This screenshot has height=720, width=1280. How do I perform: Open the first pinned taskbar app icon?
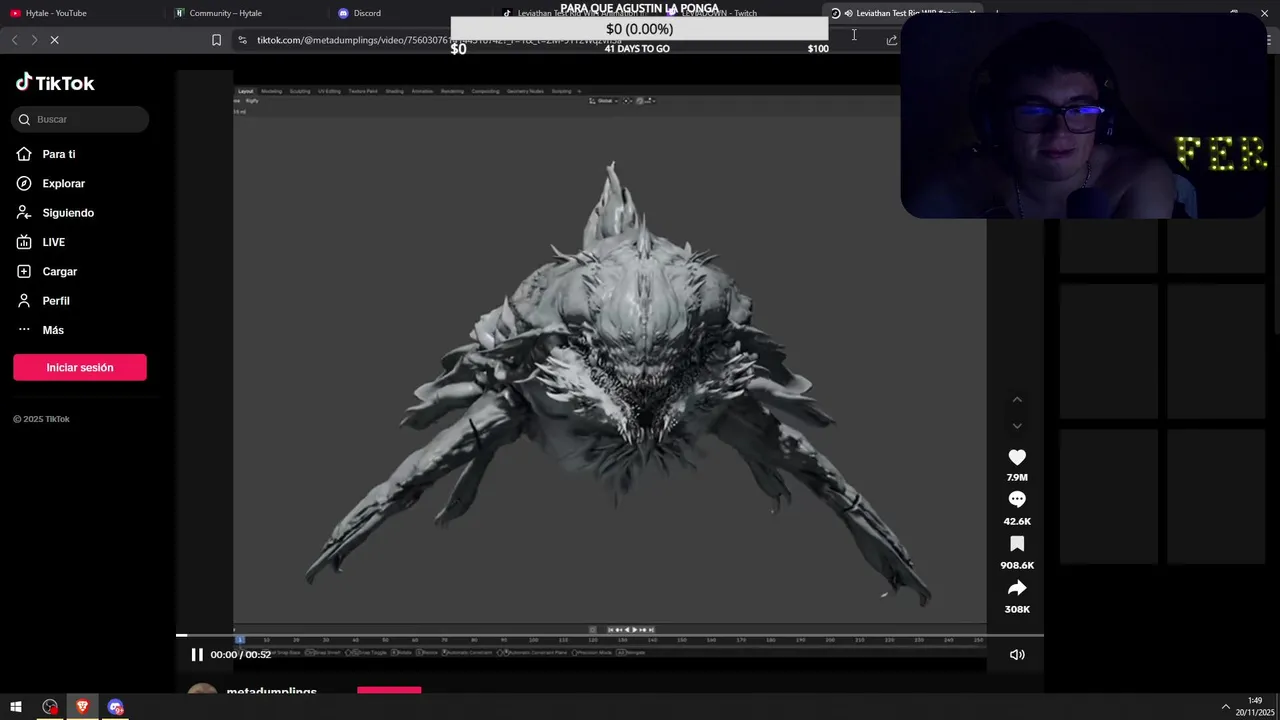[x=50, y=707]
